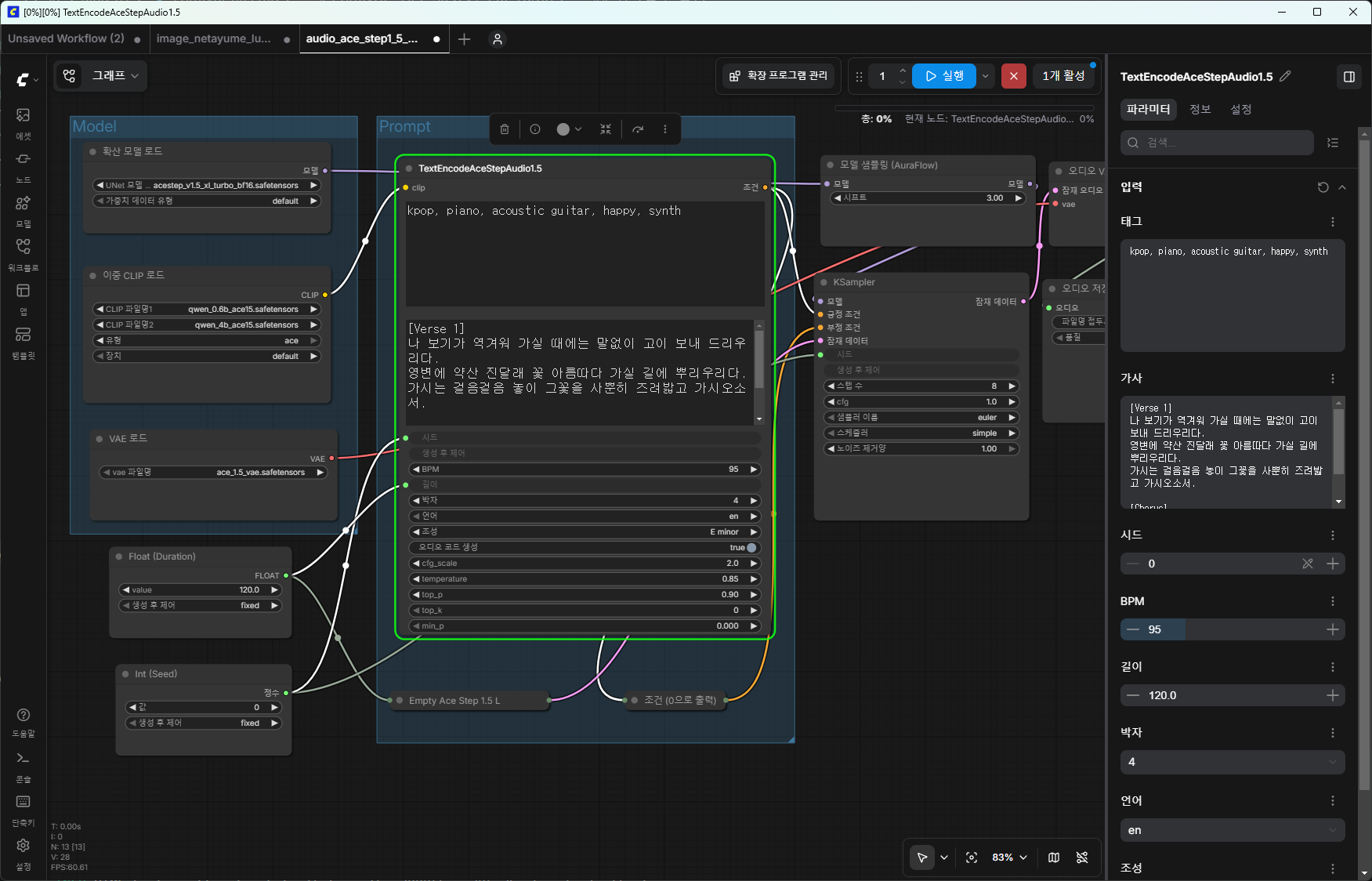Viewport: 1372px width, 881px height.
Task: Adjust the BPM slider showing 95
Action: [x=1233, y=629]
